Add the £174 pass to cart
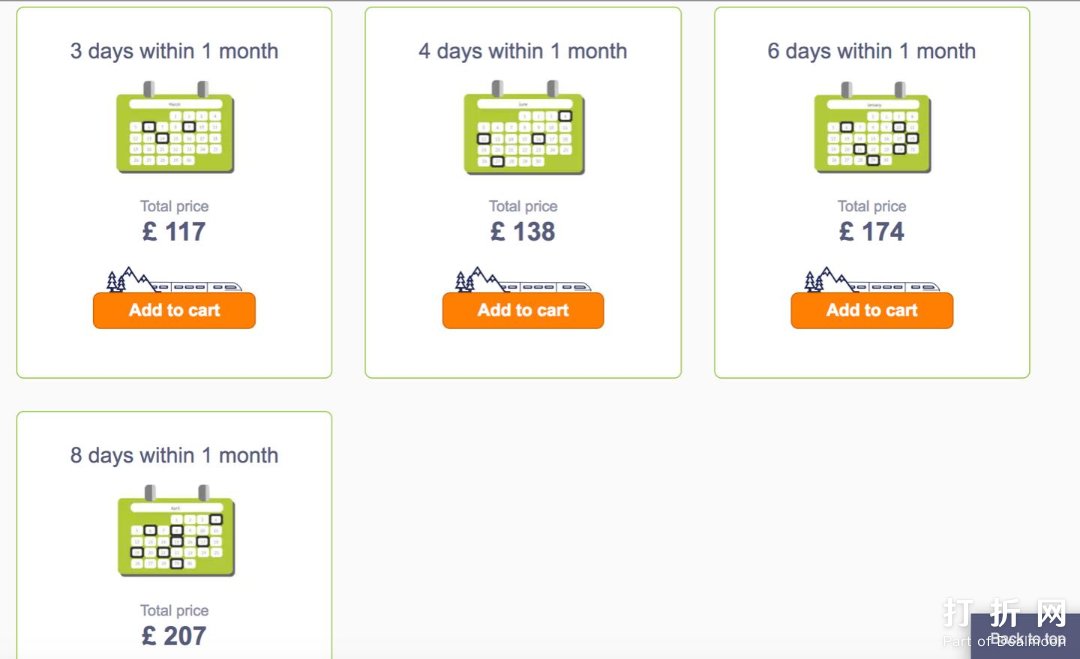Screen dimensions: 1080x659 point(872,311)
